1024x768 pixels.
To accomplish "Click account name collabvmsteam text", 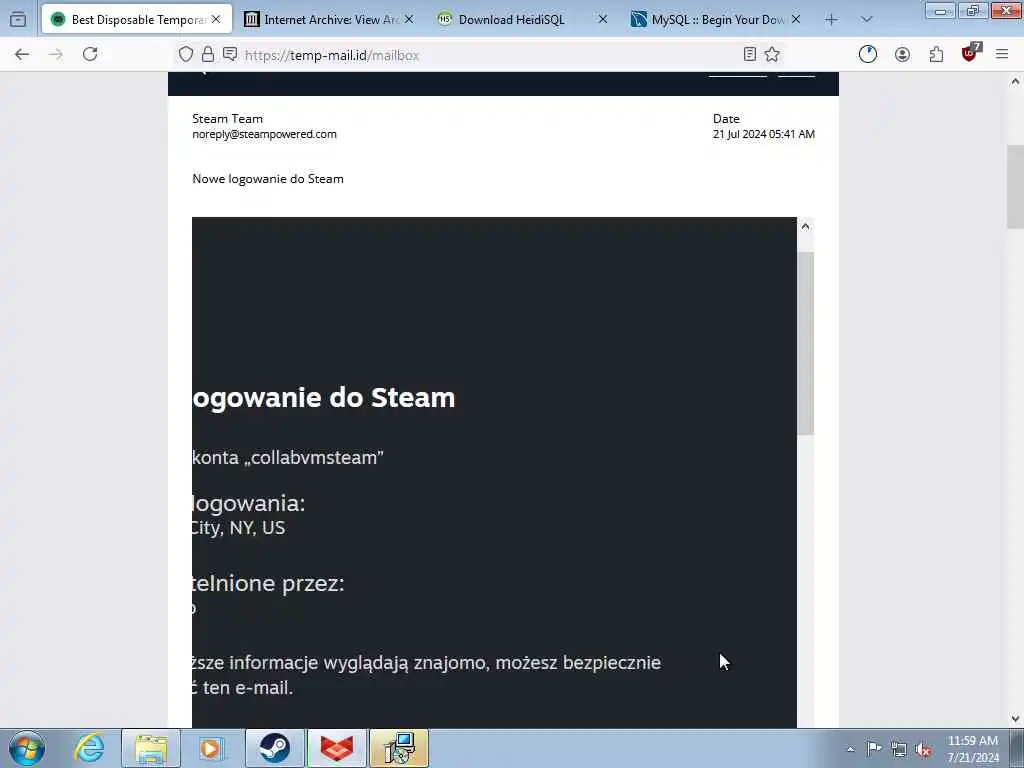I will click(313, 457).
